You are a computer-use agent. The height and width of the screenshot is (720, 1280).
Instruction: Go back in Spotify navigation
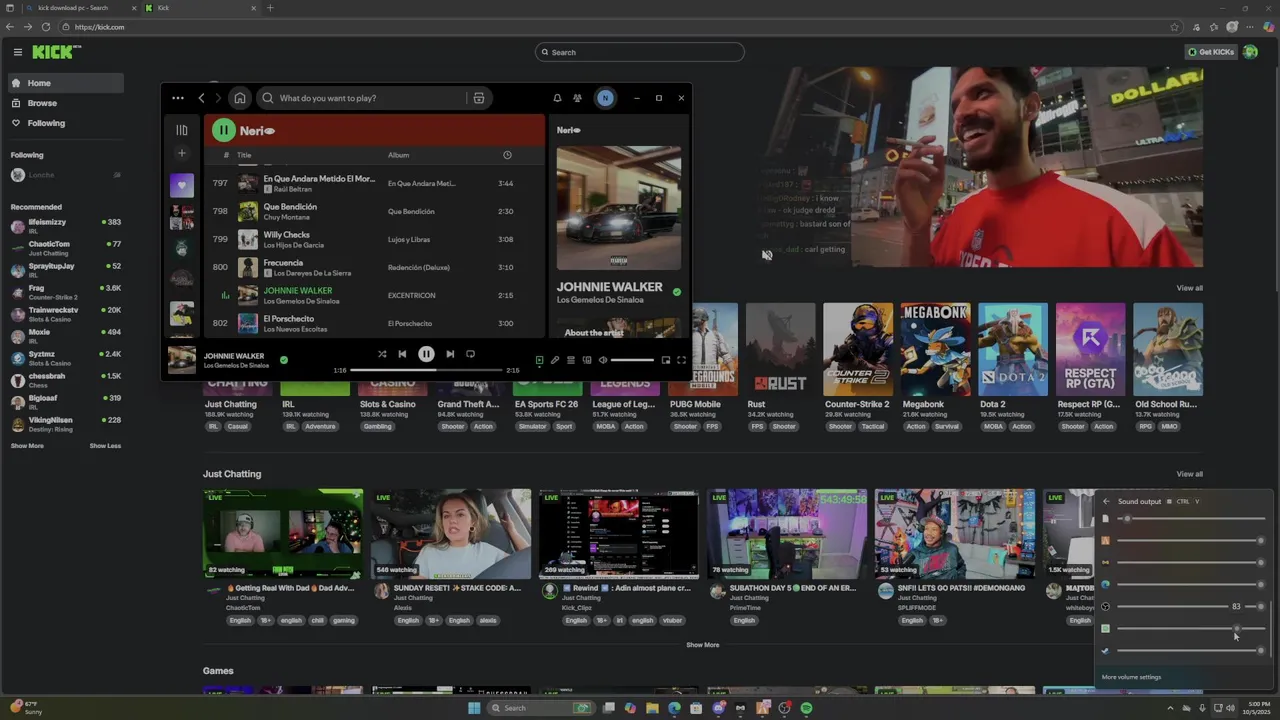pyautogui.click(x=201, y=98)
